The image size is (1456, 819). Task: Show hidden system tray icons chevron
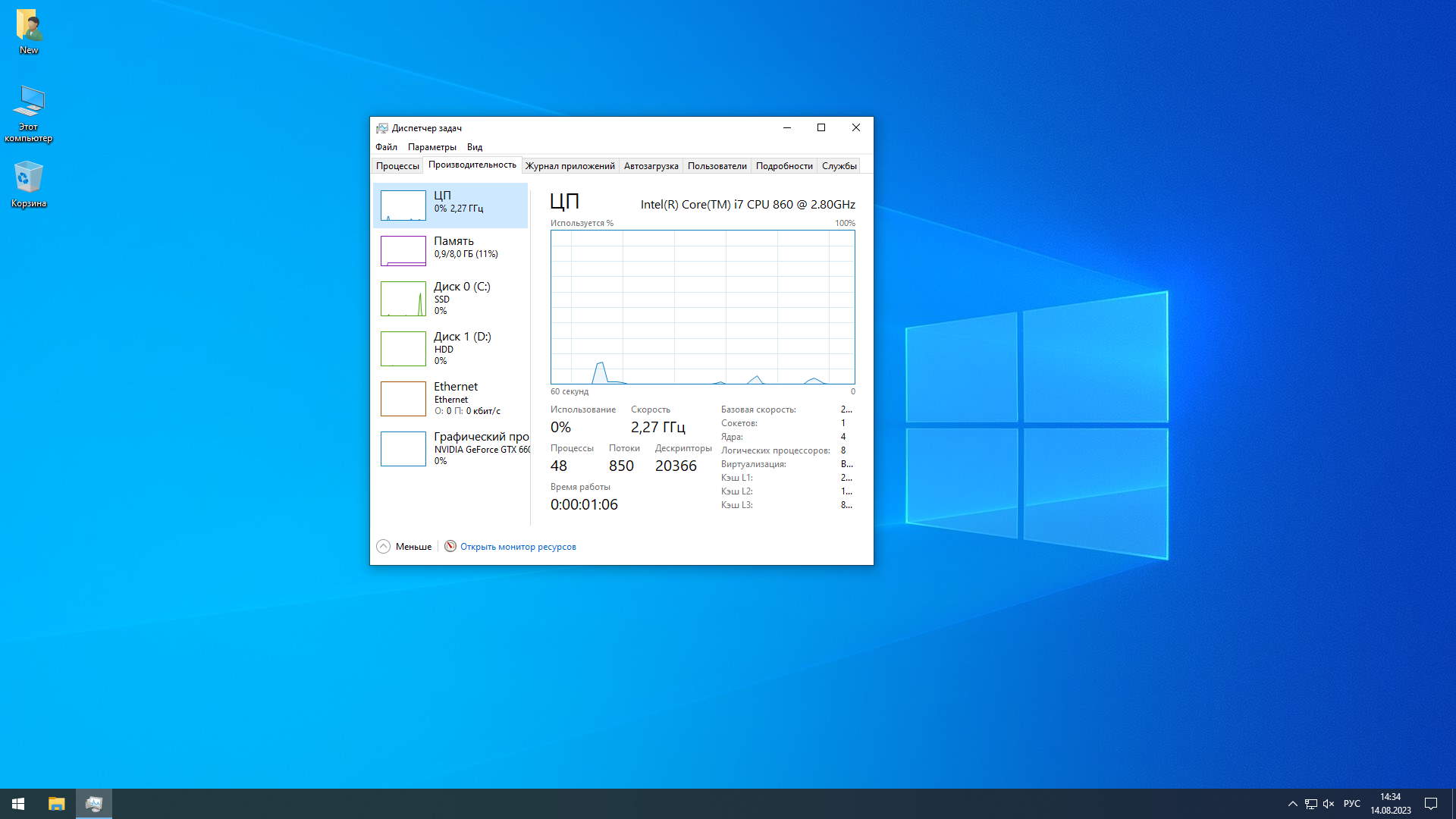[1292, 804]
